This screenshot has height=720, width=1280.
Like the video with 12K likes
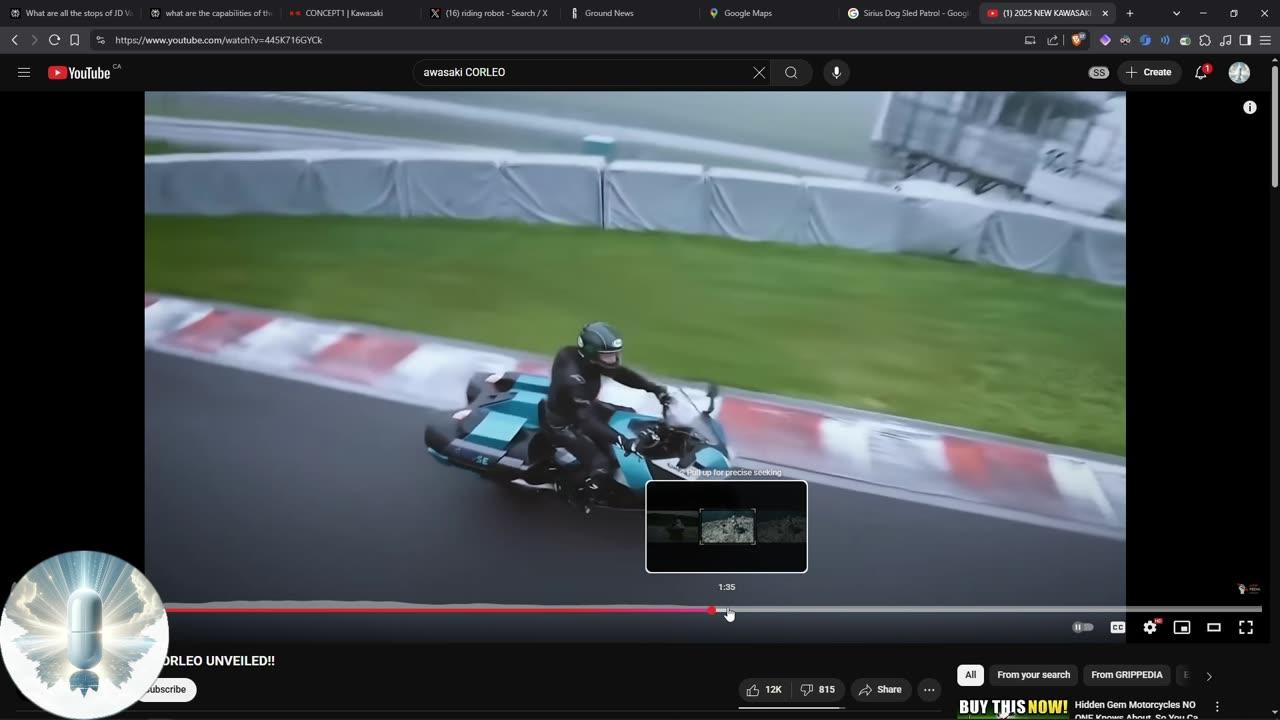[763, 690]
